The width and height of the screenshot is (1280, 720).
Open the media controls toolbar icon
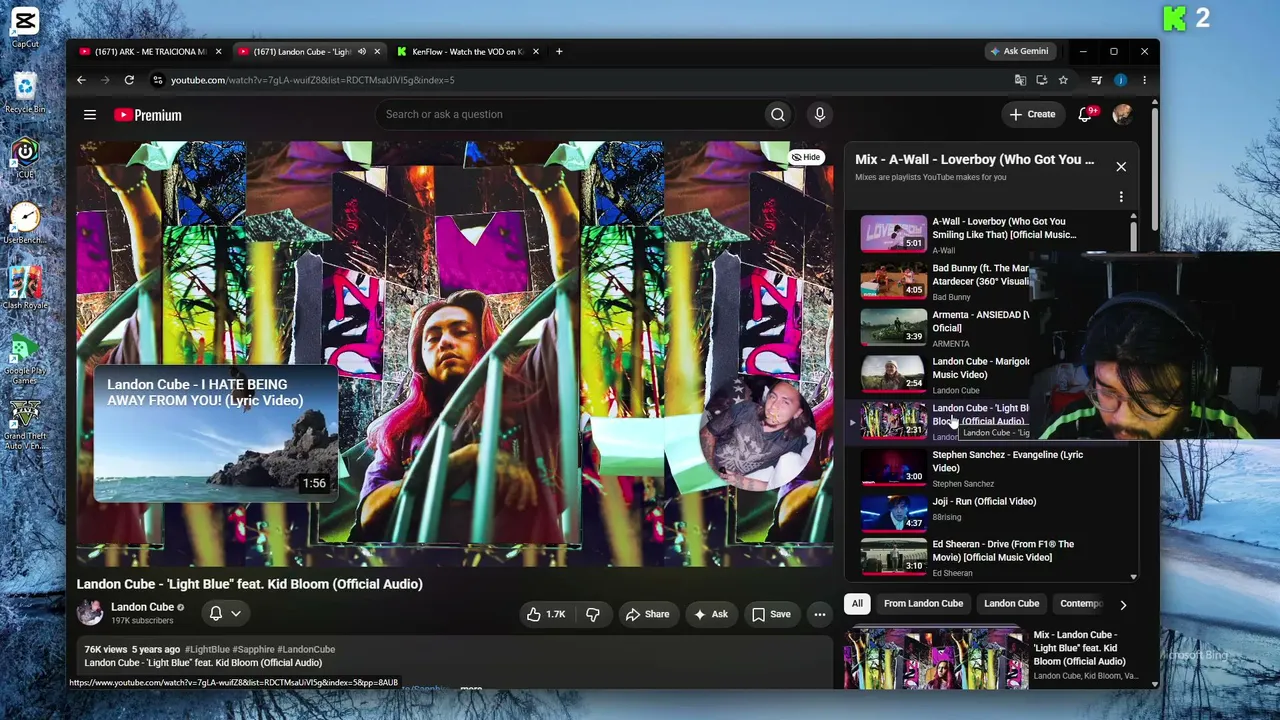point(1096,80)
